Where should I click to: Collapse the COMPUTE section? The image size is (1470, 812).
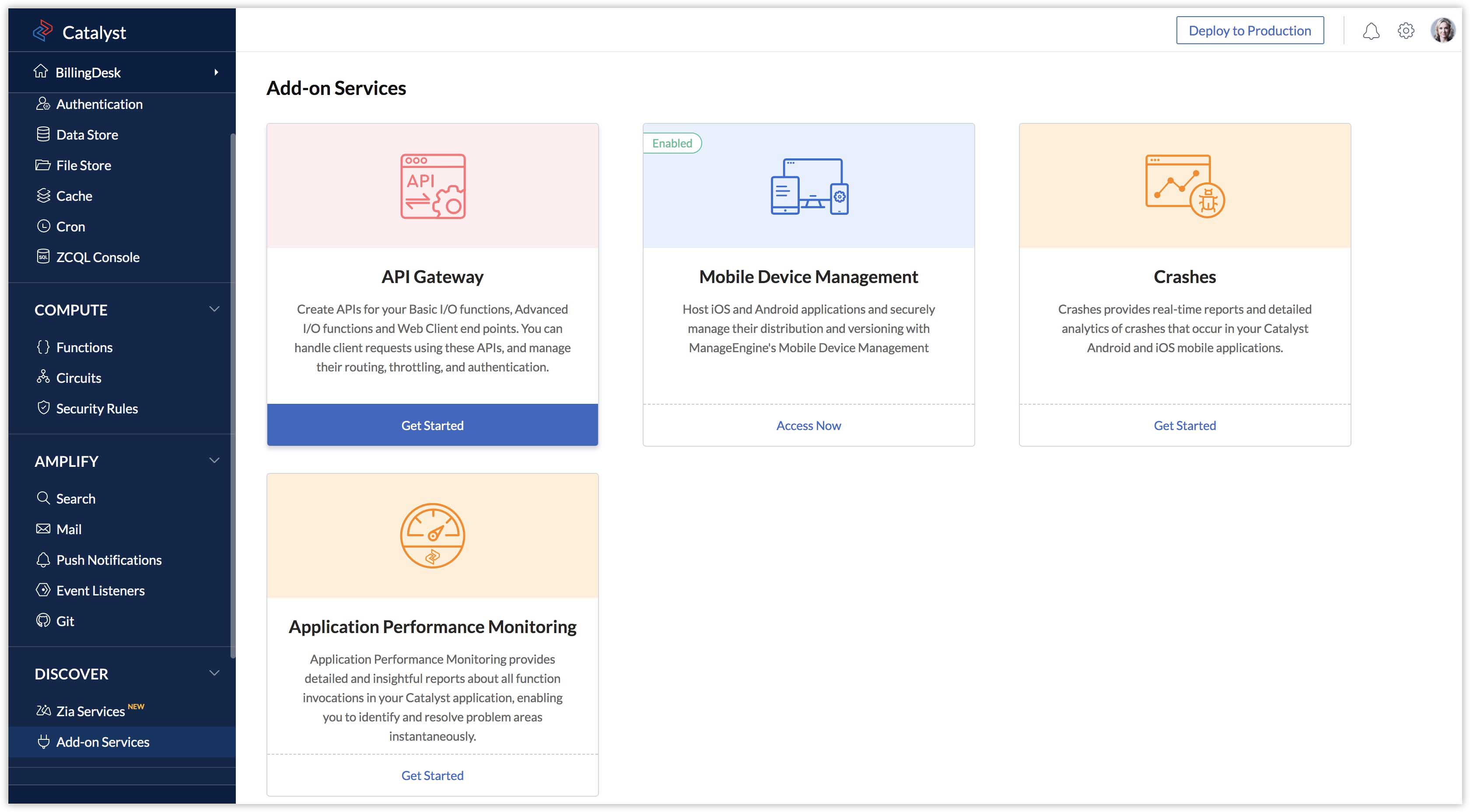click(214, 309)
